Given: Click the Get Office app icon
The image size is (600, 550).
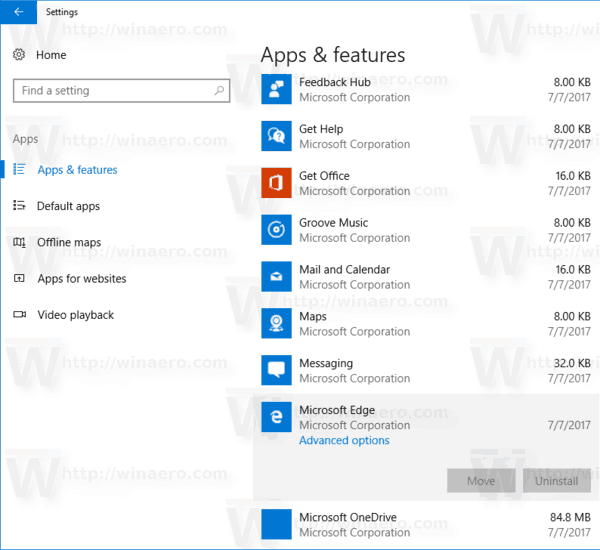Looking at the screenshot, I should 276,183.
